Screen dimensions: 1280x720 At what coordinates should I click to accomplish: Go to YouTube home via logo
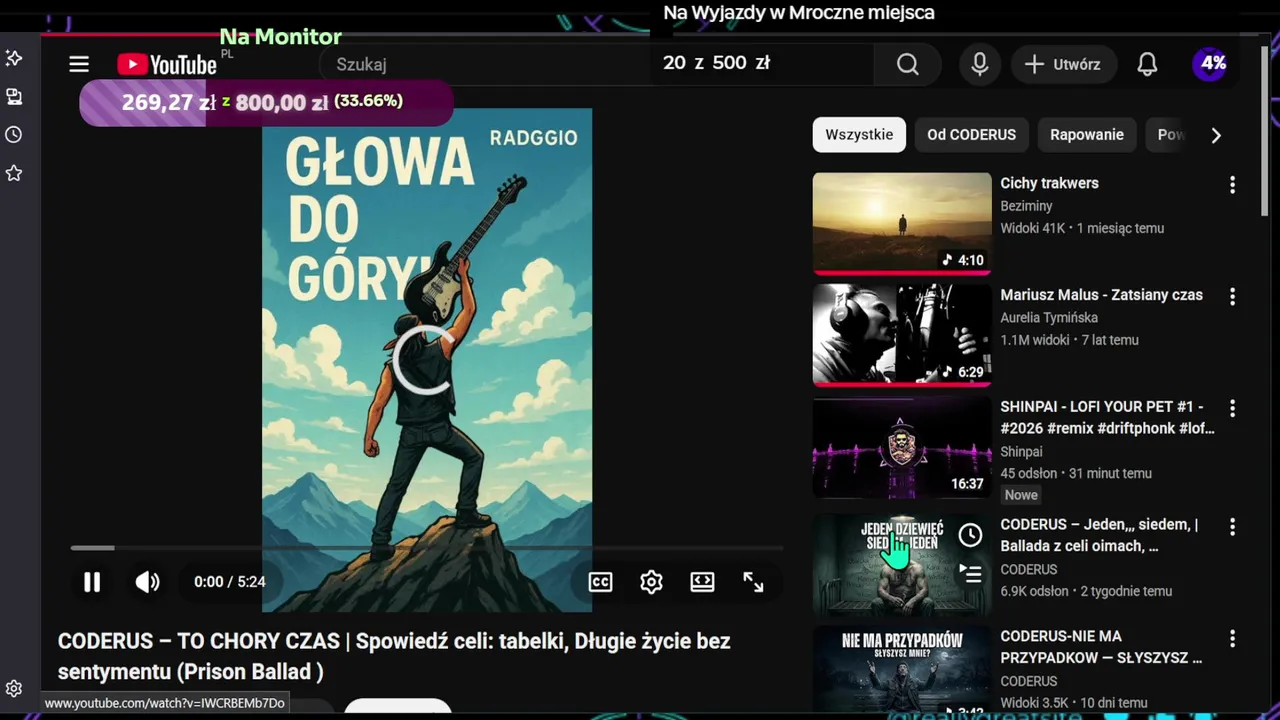point(166,64)
